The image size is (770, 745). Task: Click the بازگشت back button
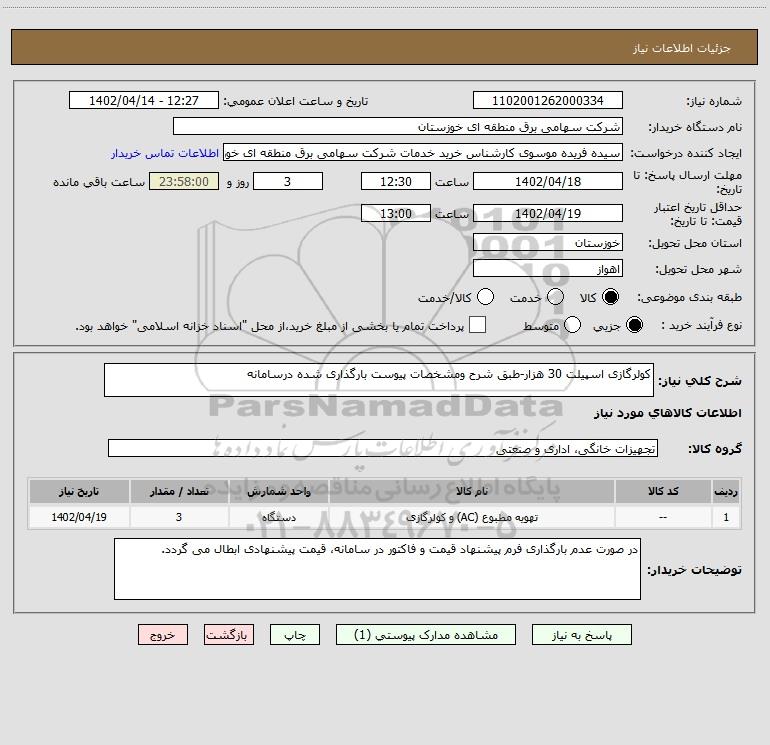click(x=229, y=635)
